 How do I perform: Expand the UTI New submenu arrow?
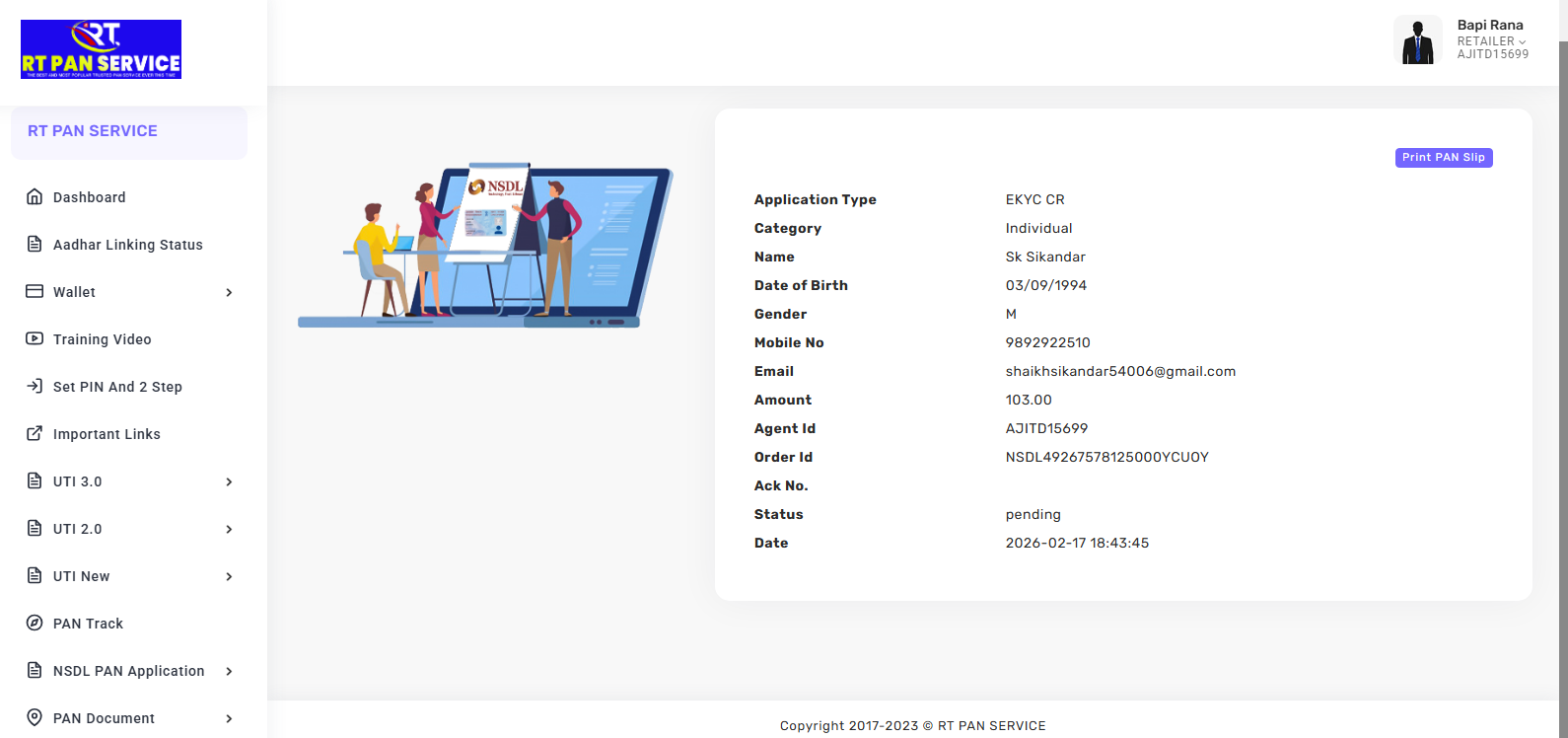(x=229, y=576)
